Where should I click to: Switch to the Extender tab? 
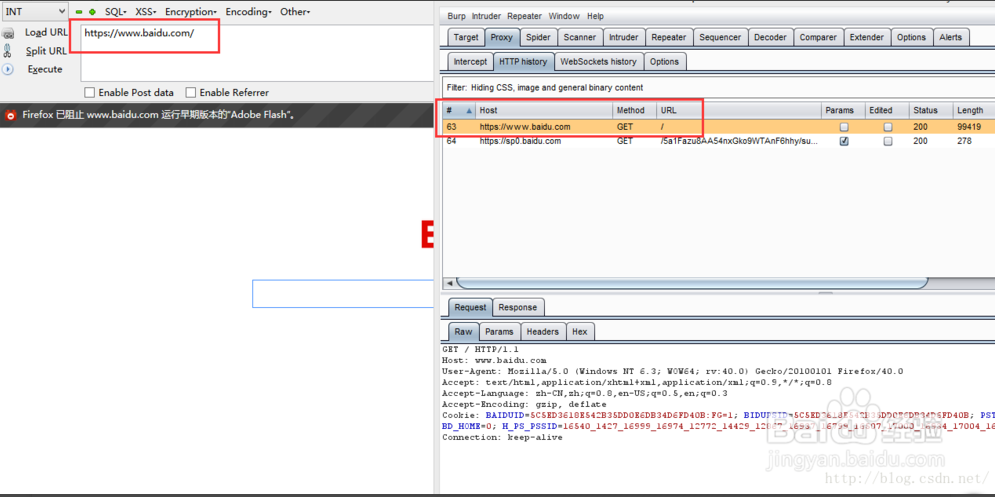tap(867, 37)
